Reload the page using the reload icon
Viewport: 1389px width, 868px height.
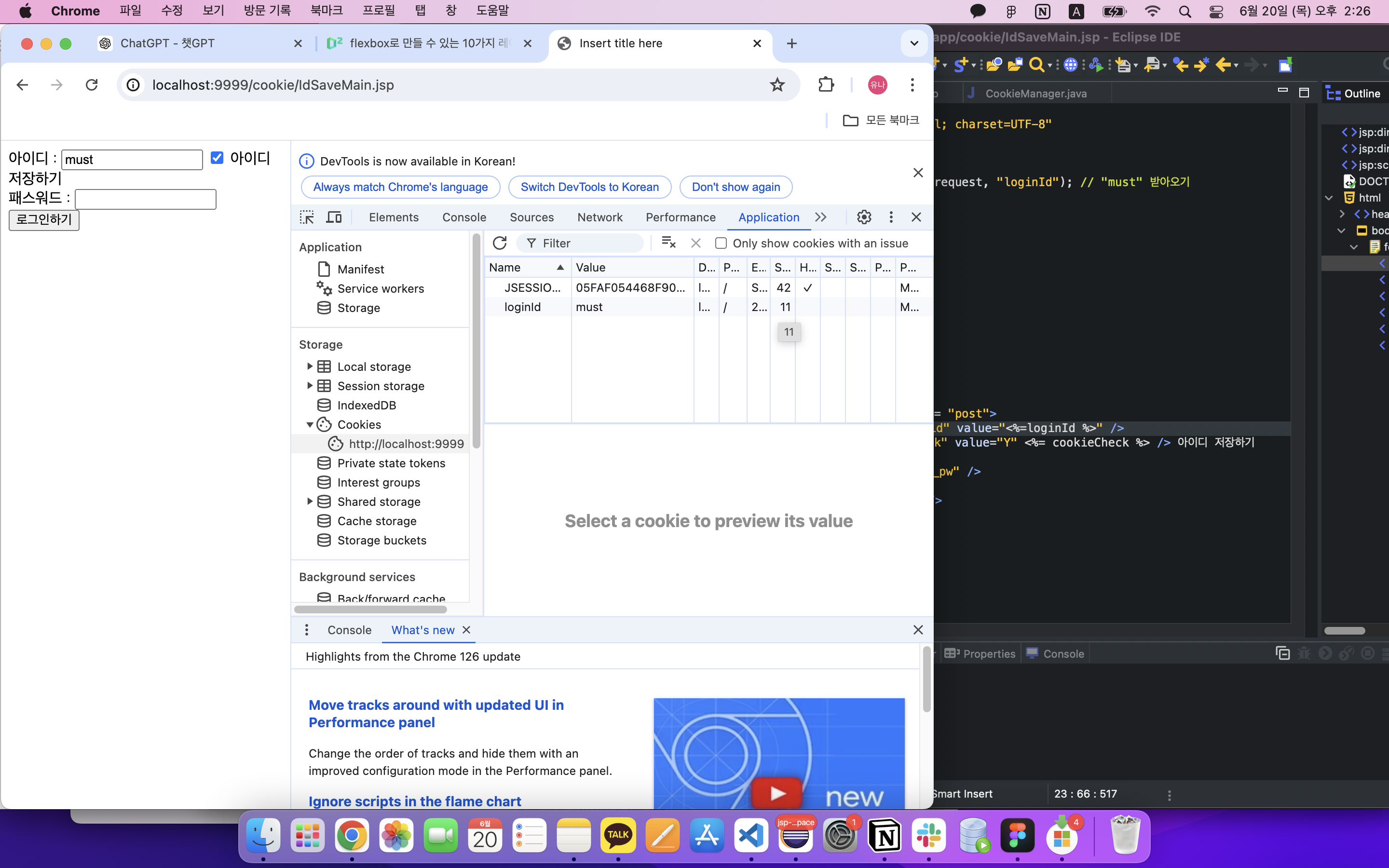coord(92,85)
